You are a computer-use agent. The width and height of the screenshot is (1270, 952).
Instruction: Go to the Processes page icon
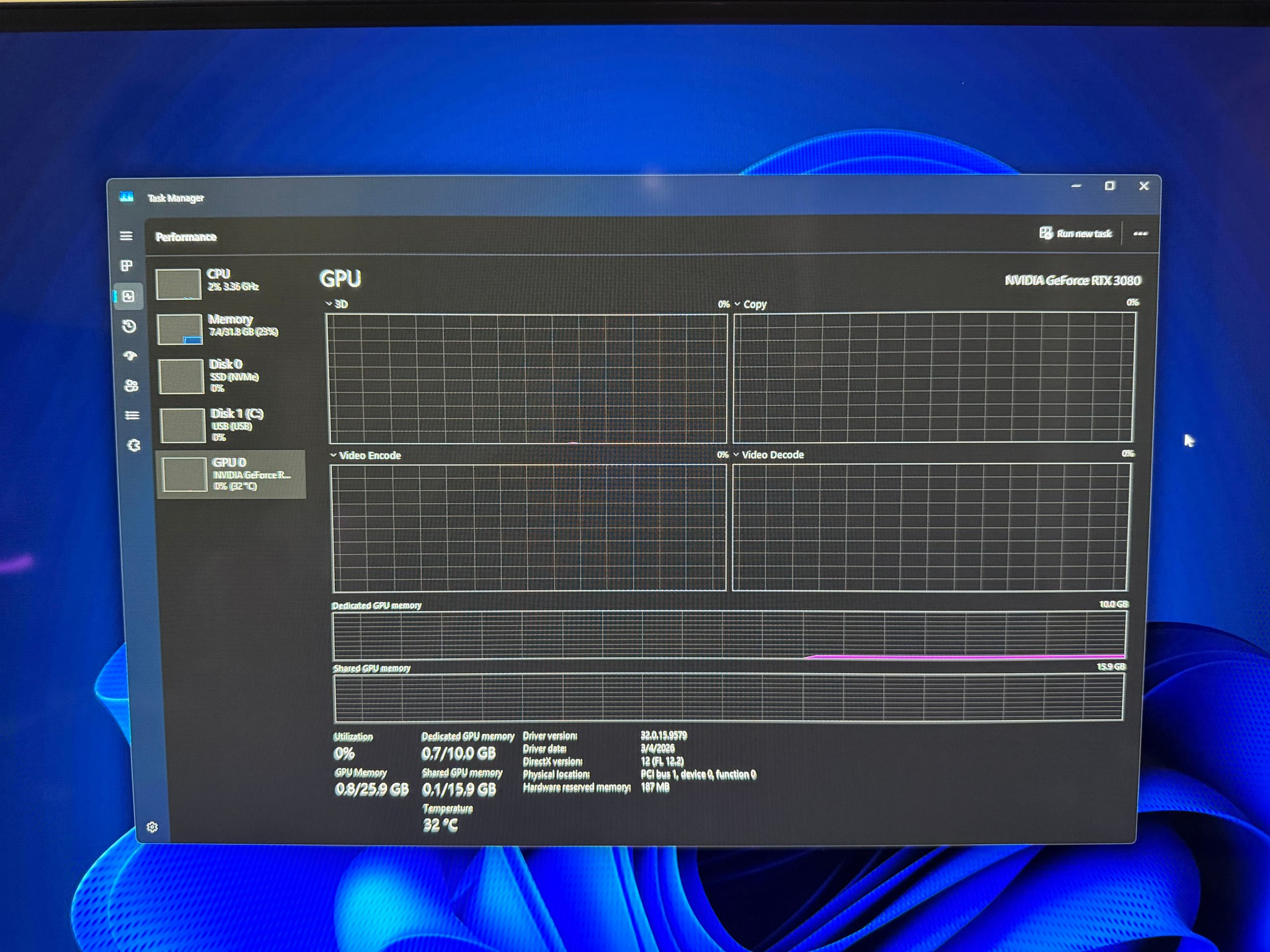click(127, 266)
